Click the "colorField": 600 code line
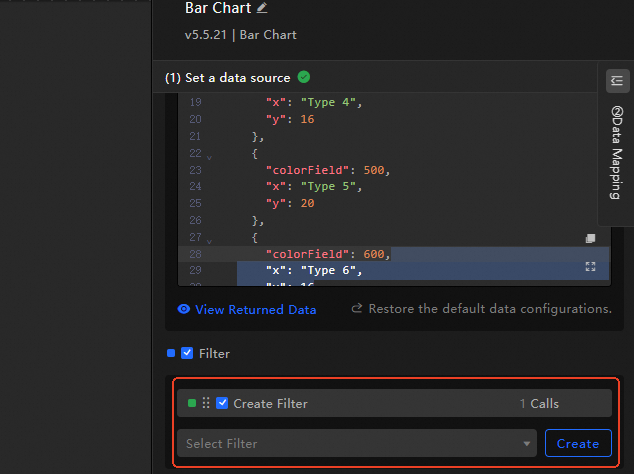Image resolution: width=634 pixels, height=474 pixels. [x=328, y=254]
